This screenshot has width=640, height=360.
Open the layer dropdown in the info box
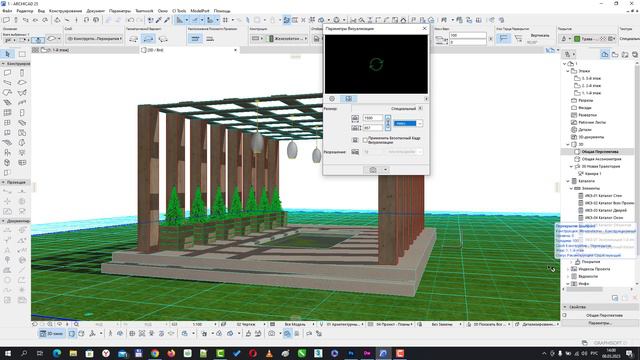pos(94,39)
